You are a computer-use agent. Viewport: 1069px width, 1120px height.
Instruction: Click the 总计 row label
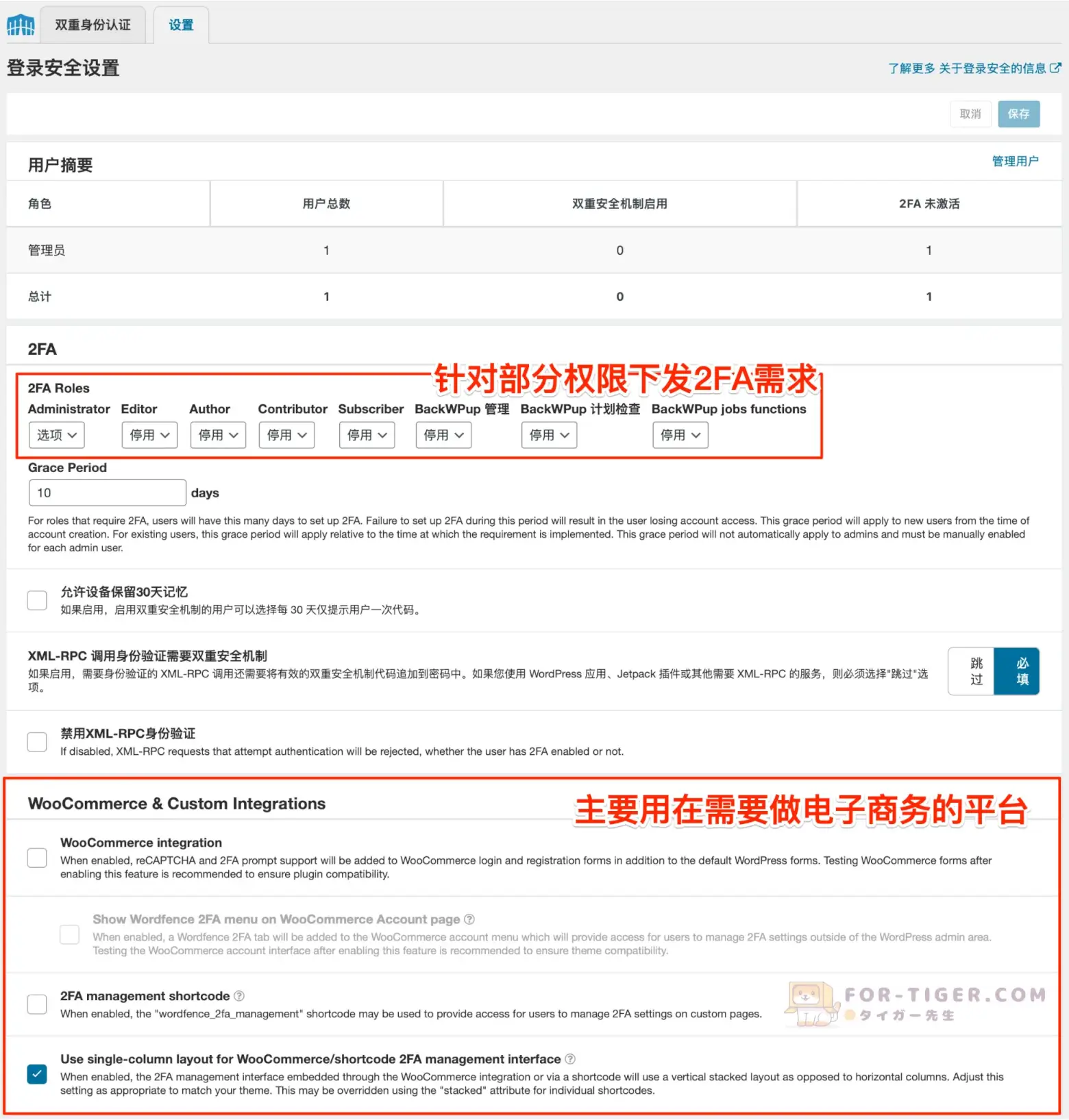tap(40, 297)
